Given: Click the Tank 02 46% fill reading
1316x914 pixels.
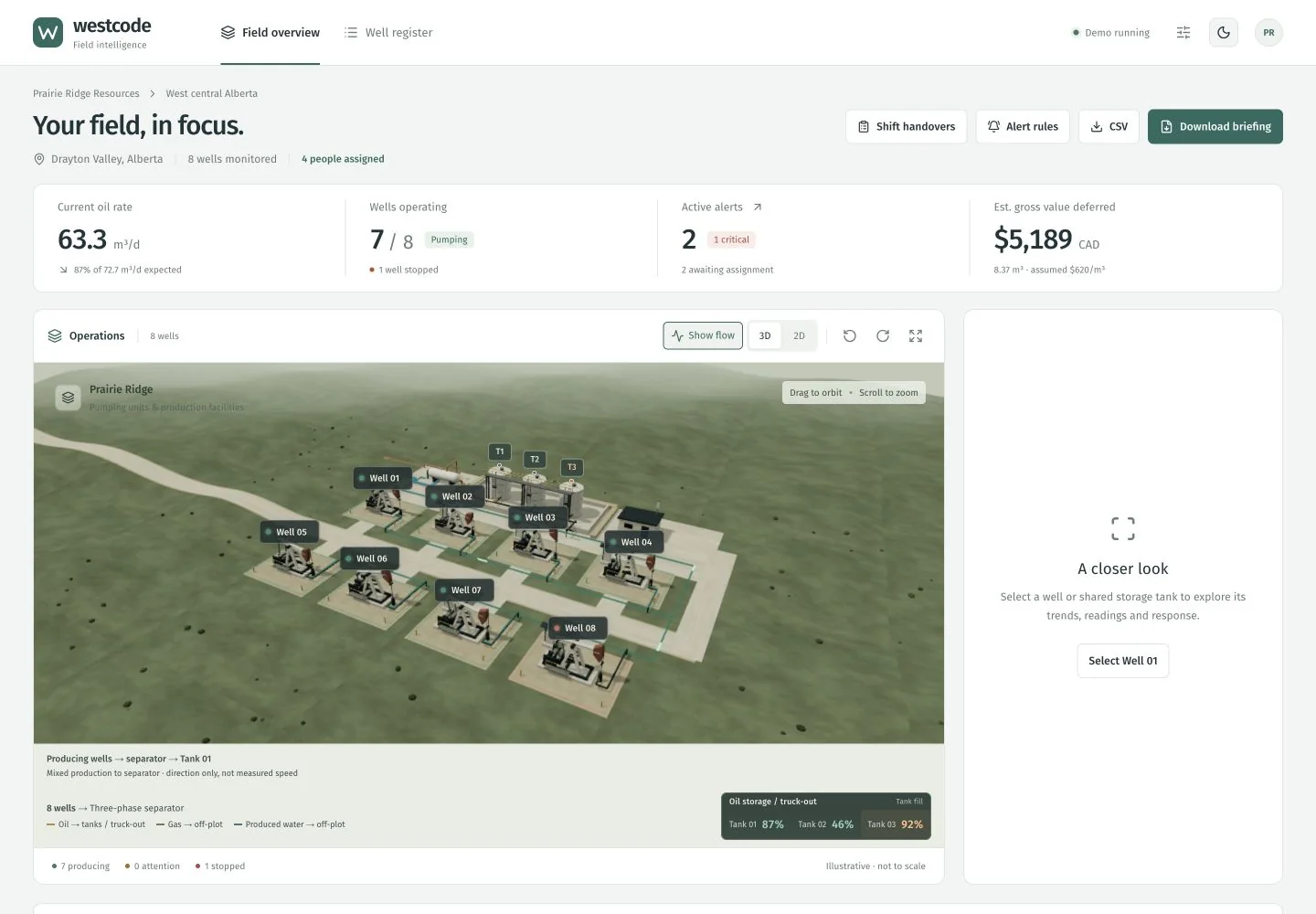Looking at the screenshot, I should click(x=826, y=824).
